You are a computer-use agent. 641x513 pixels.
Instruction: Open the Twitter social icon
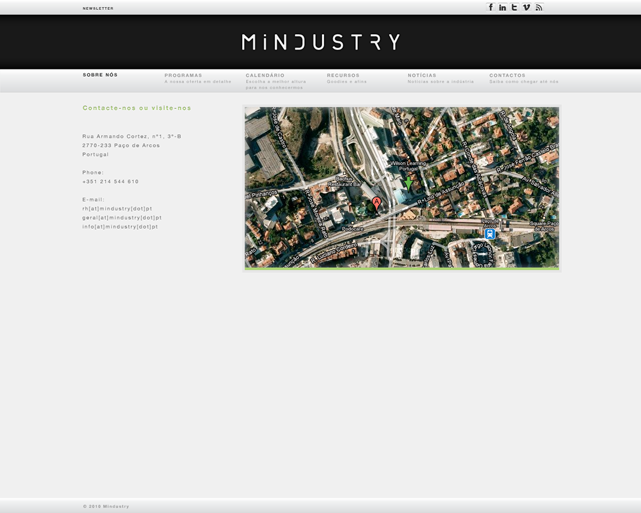click(514, 7)
